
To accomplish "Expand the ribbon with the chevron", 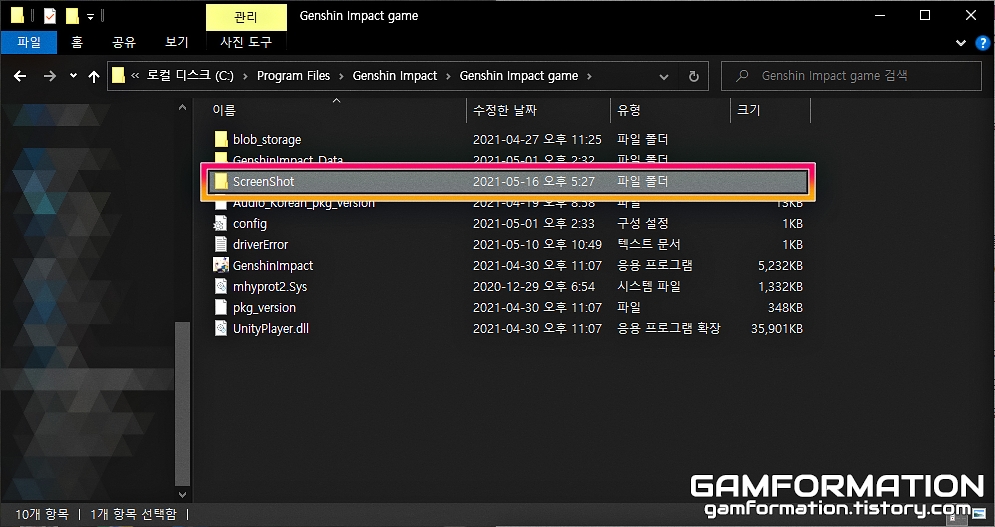I will (x=961, y=43).
